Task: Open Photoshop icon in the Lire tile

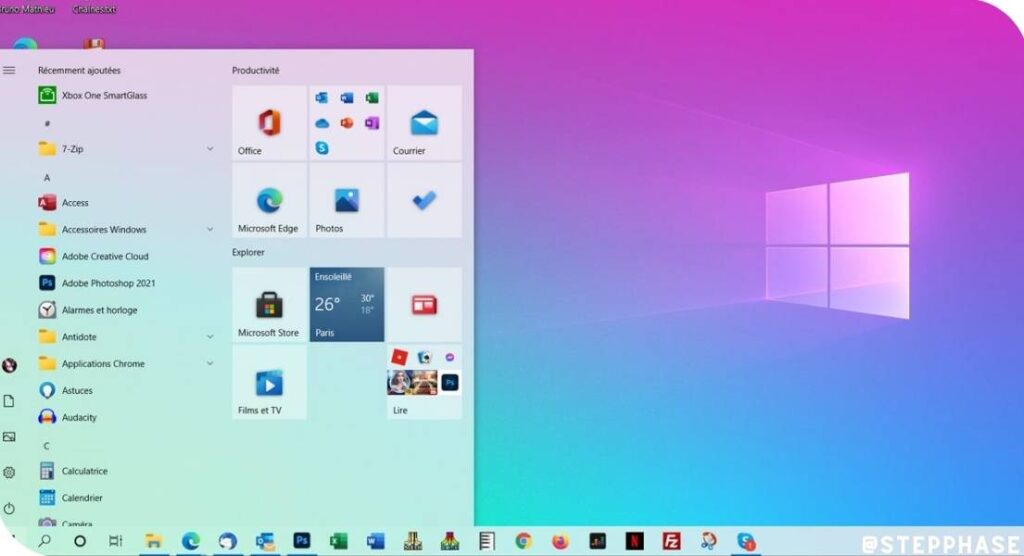Action: click(450, 383)
